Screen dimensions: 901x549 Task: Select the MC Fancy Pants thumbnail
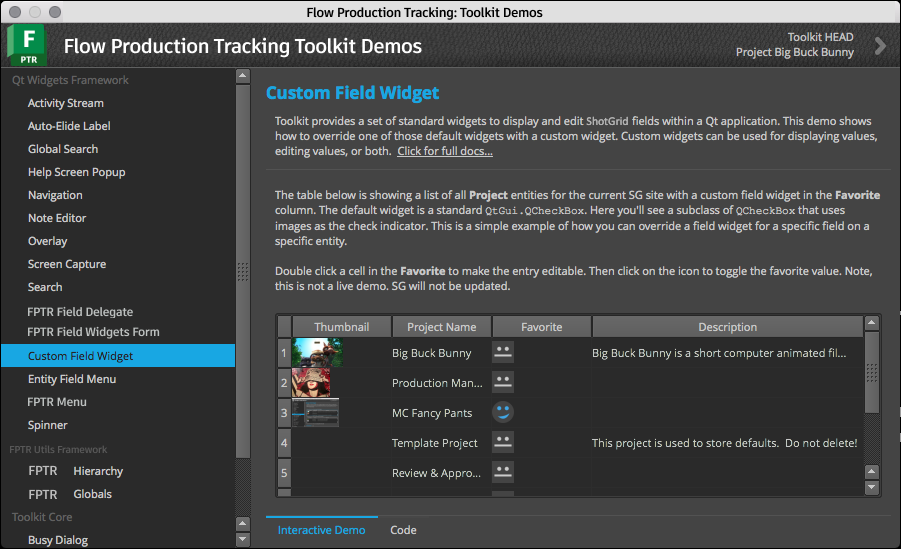click(x=315, y=412)
